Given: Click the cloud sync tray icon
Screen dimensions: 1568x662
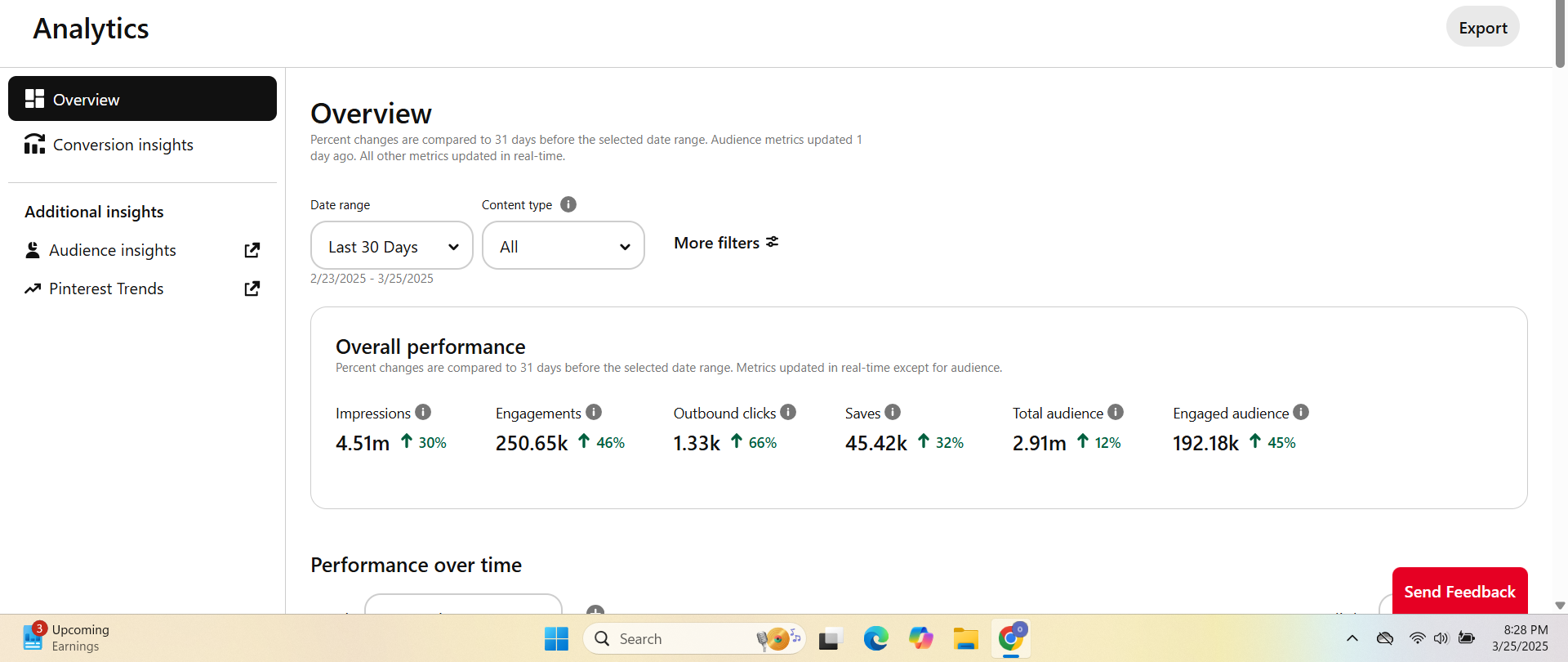Looking at the screenshot, I should click(1385, 638).
